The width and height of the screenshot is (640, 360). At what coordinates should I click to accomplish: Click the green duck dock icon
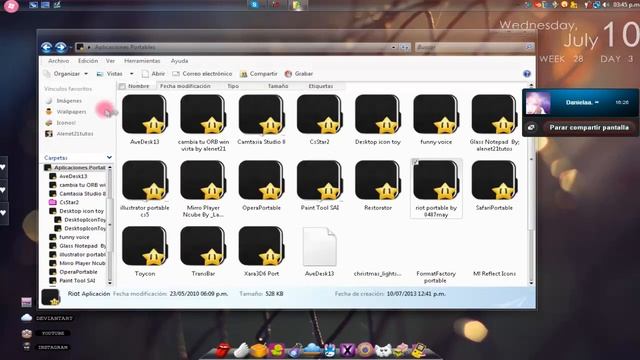(277, 350)
